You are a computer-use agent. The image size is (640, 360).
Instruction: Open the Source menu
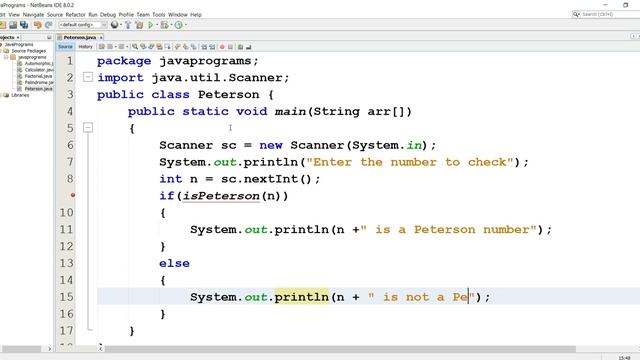(x=55, y=15)
